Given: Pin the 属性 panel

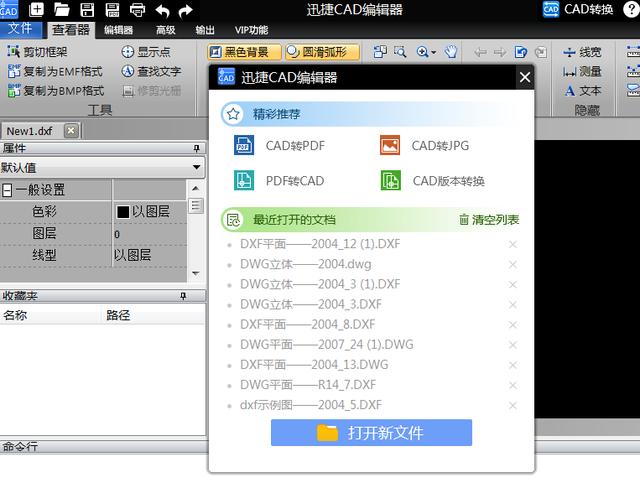Looking at the screenshot, I should click(x=196, y=148).
